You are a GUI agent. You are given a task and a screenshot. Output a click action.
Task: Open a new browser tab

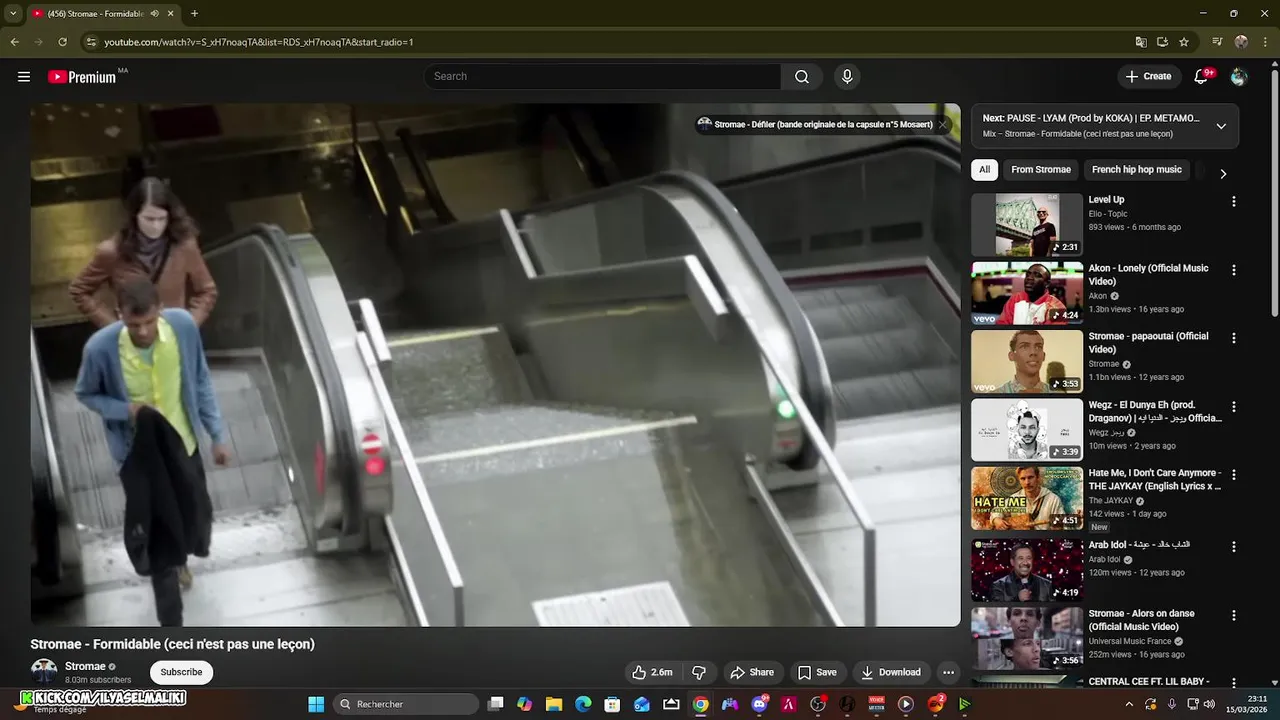[x=194, y=14]
